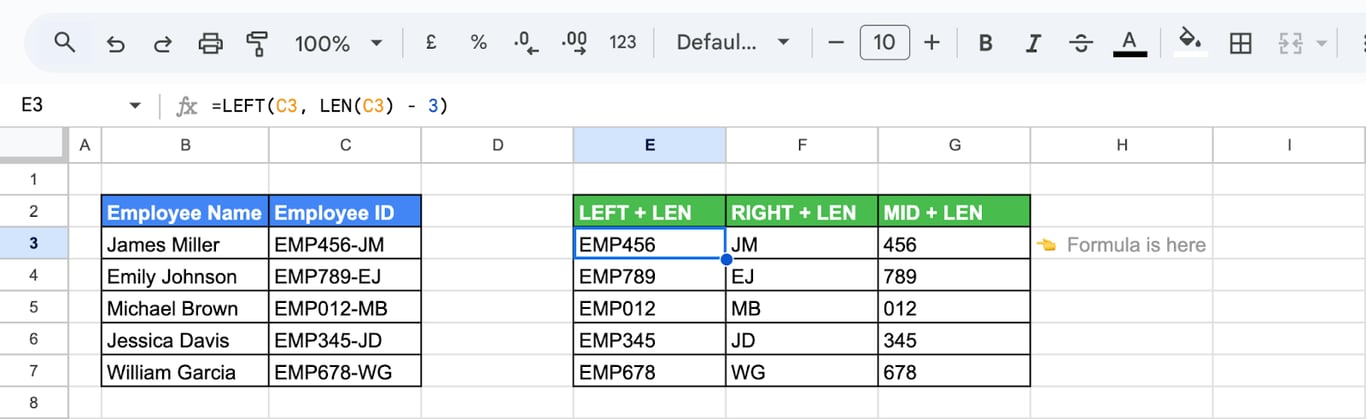Open the Default font dropdown
This screenshot has width=1366, height=419.
coord(733,42)
